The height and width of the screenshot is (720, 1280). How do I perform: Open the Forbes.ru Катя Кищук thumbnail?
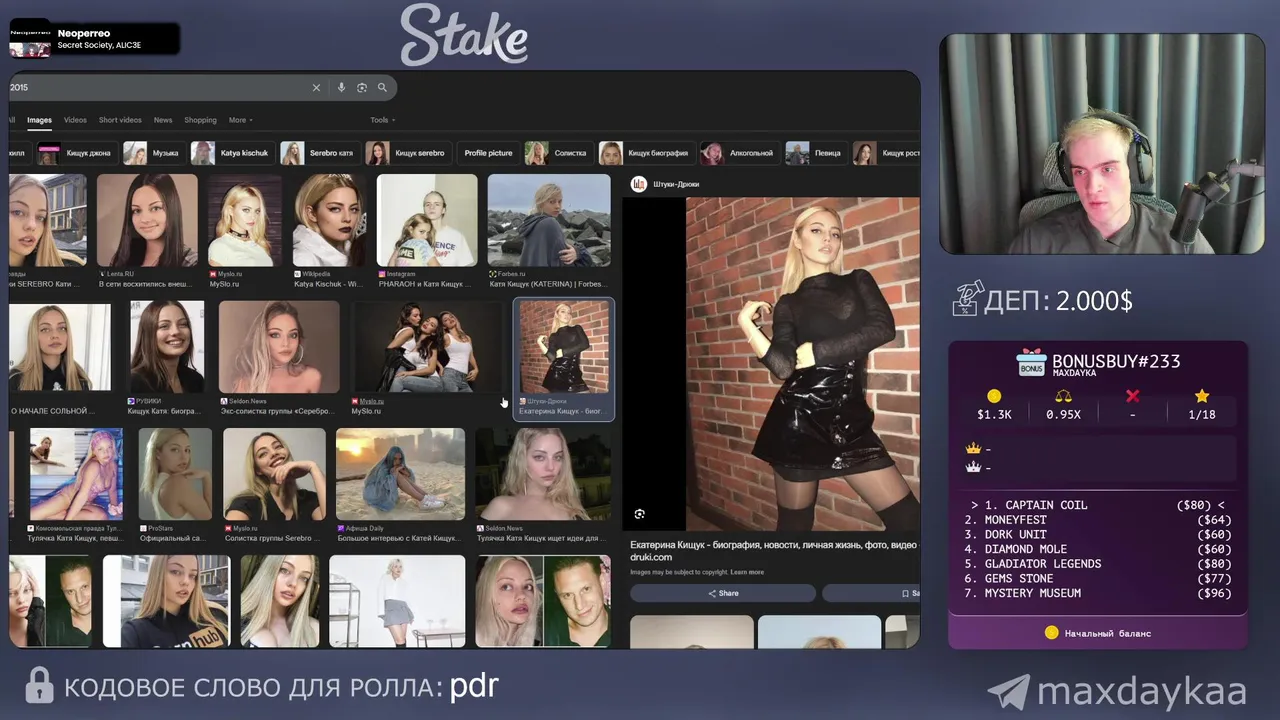(549, 220)
